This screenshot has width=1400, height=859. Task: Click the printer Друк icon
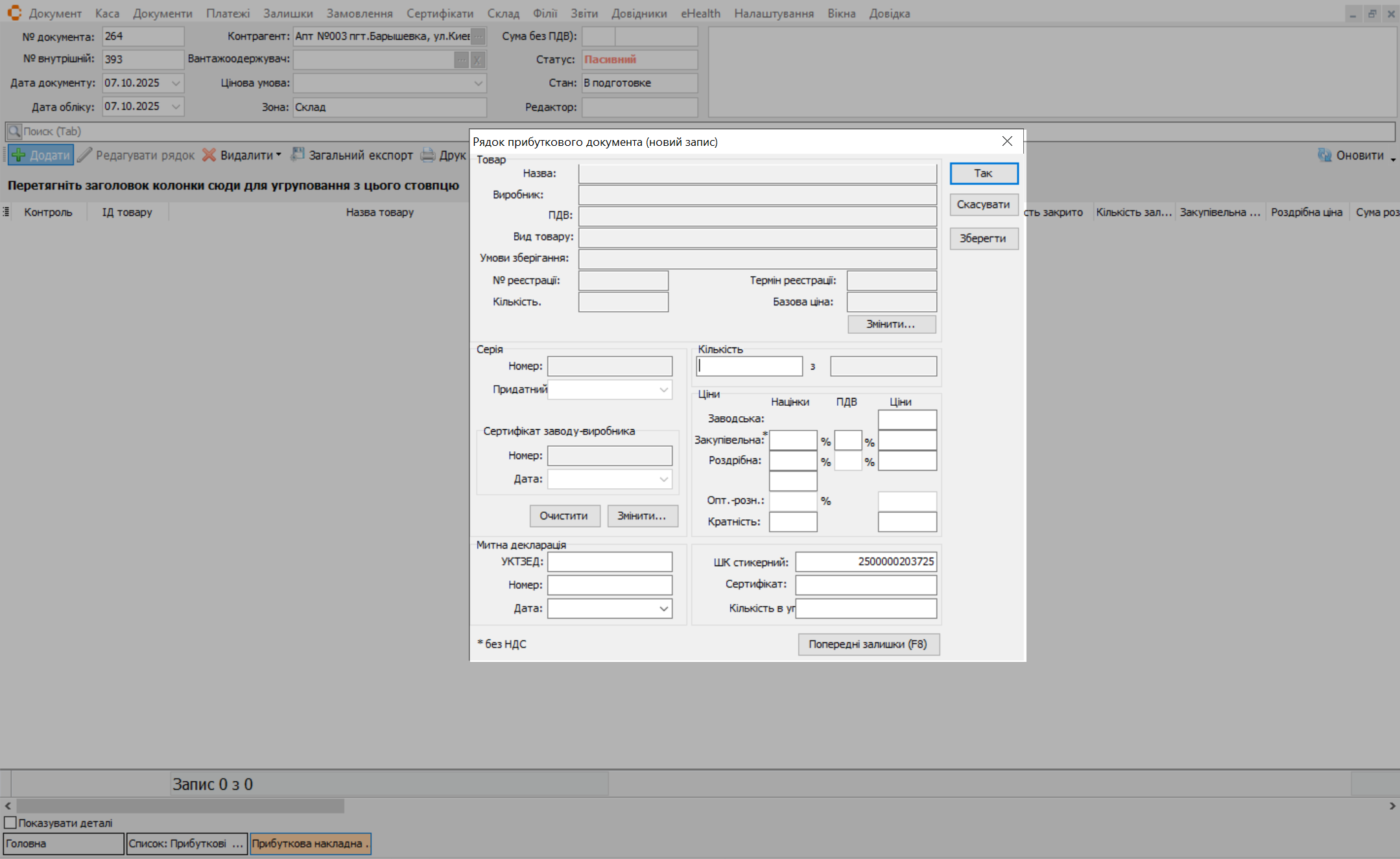tap(428, 155)
